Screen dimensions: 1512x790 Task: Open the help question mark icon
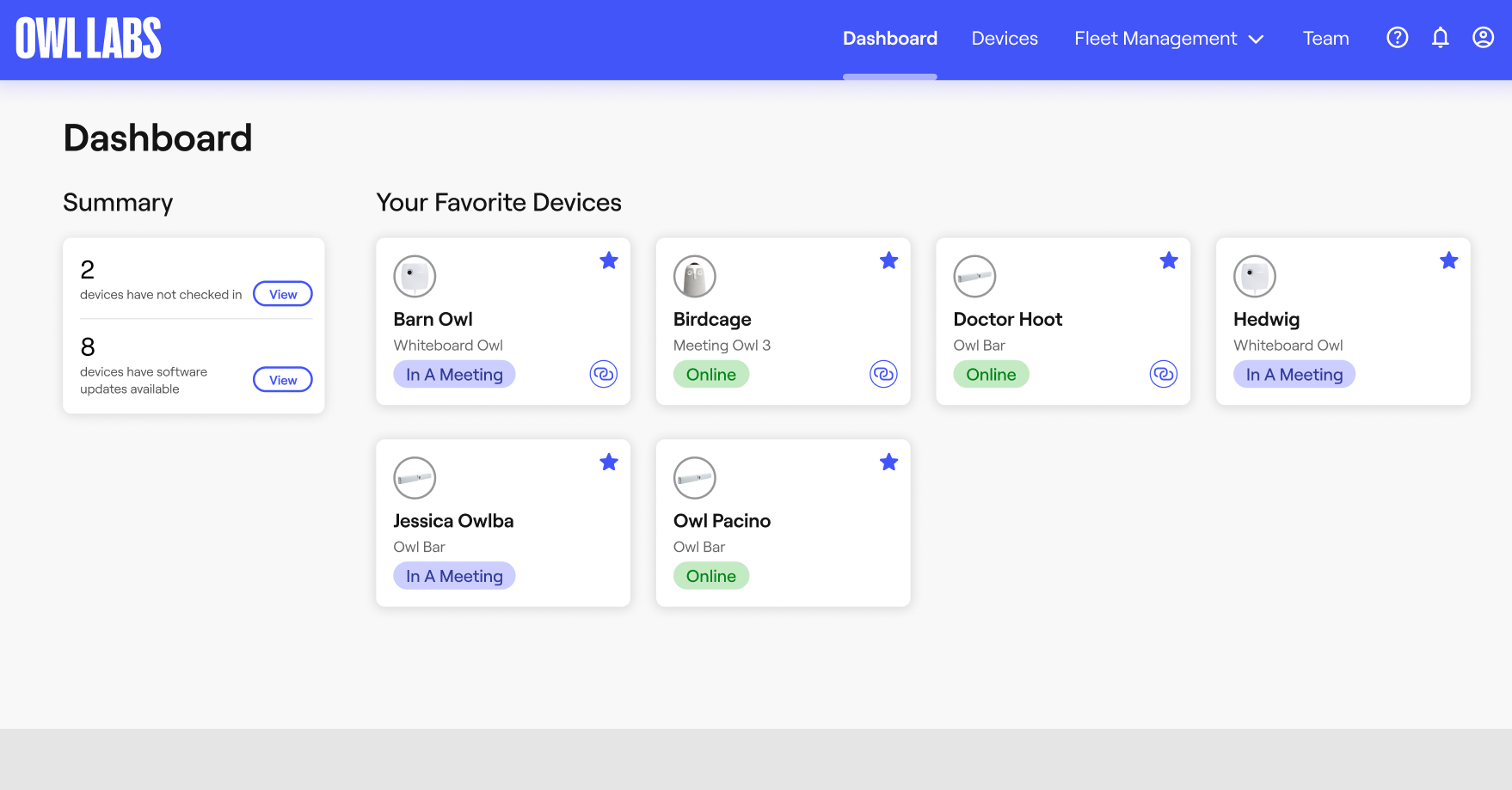(x=1397, y=37)
